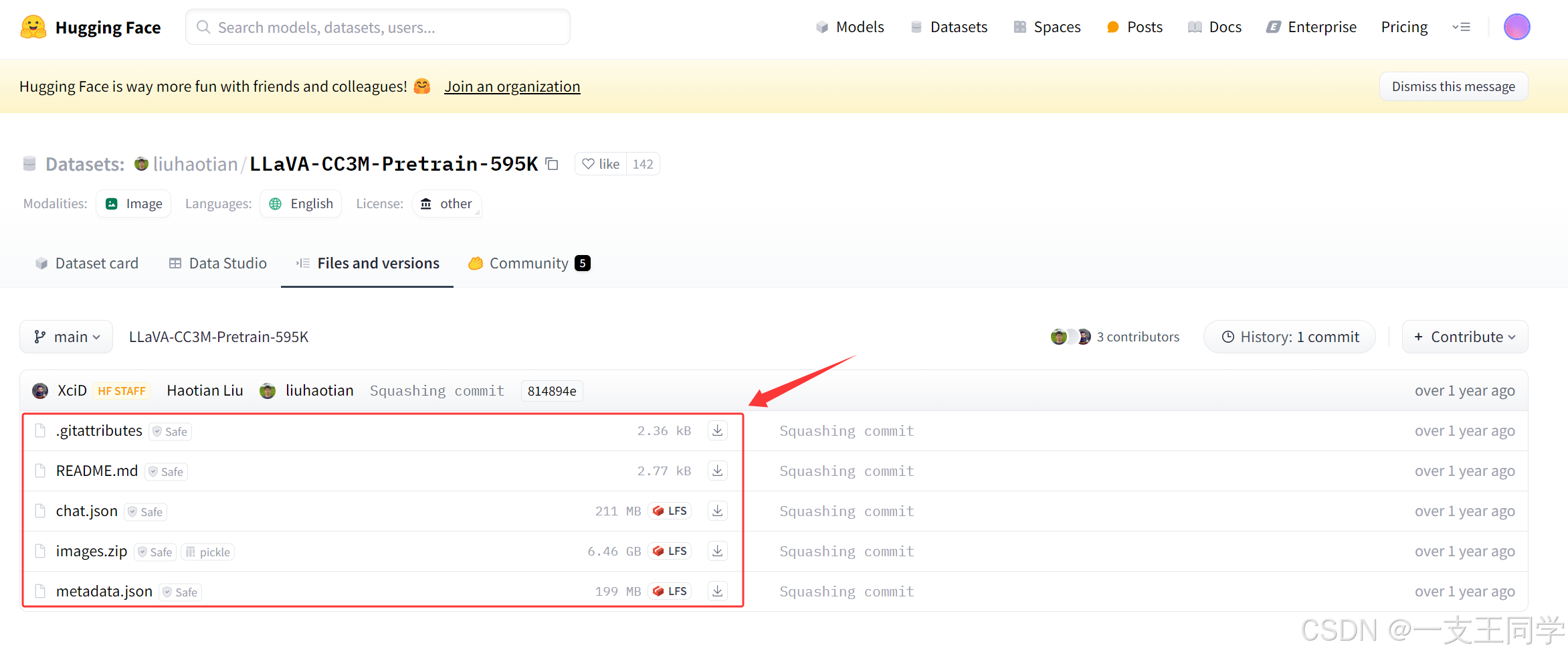Expand the main branch dropdown
The image size is (1568, 656).
[x=66, y=337]
